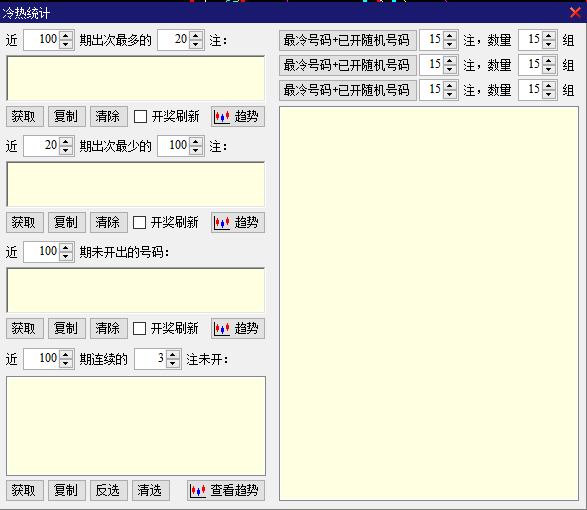This screenshot has height=510, width=587.
Task: Enable 开奖刷新 under 出次最多 section
Action: 140,116
